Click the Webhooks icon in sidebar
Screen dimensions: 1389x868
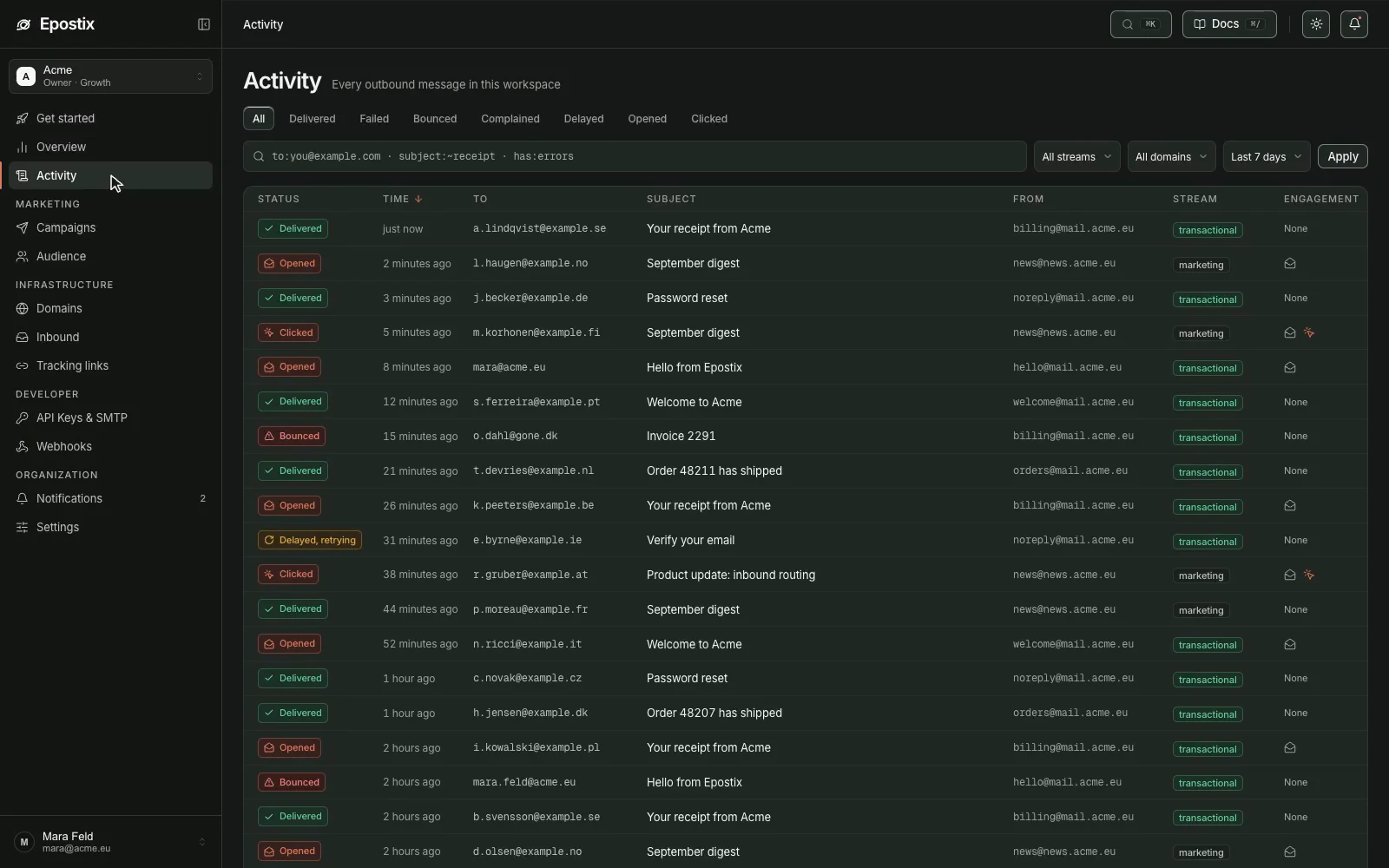[23, 446]
